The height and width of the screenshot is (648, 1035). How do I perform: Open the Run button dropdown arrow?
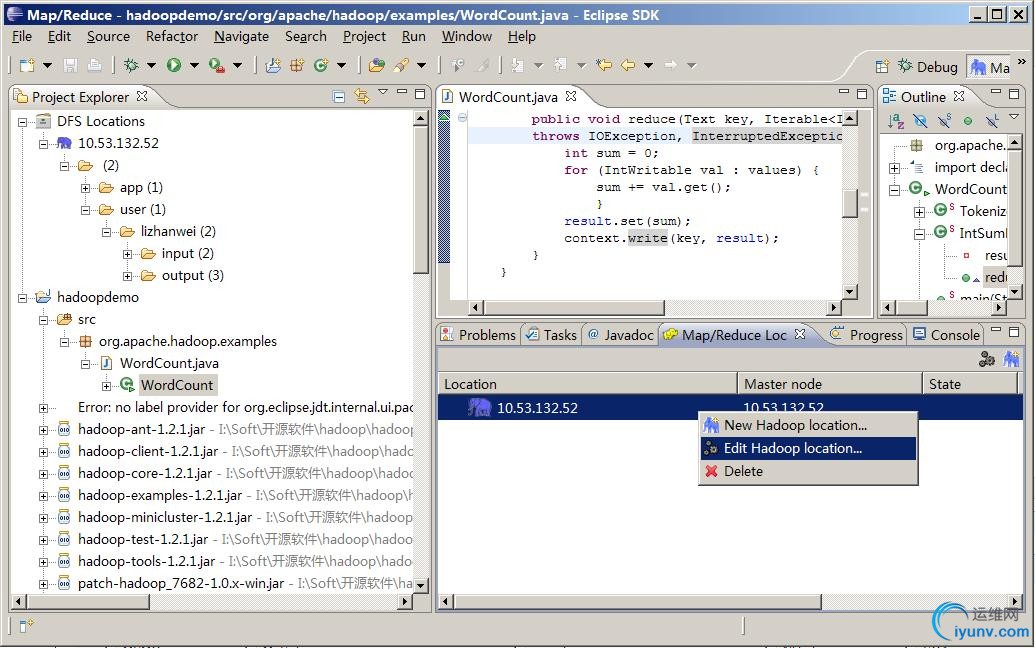point(194,65)
